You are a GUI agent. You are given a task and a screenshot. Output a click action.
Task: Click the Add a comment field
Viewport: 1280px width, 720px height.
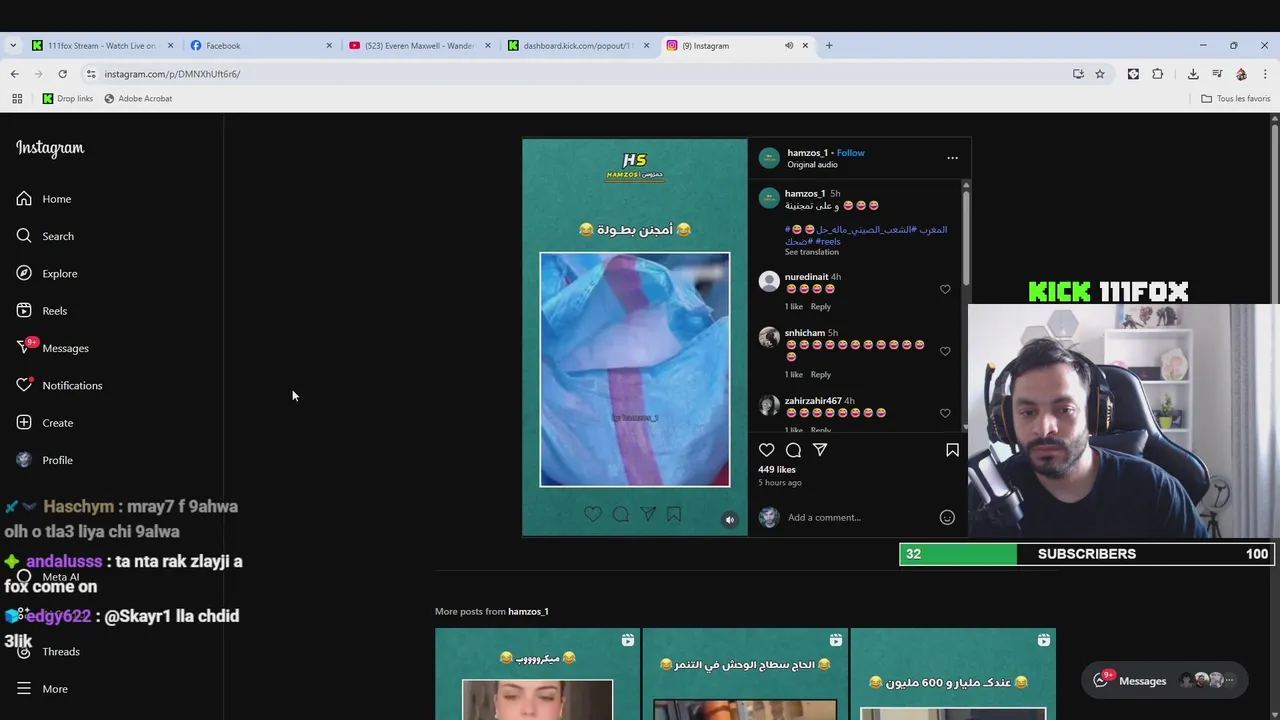[860, 517]
